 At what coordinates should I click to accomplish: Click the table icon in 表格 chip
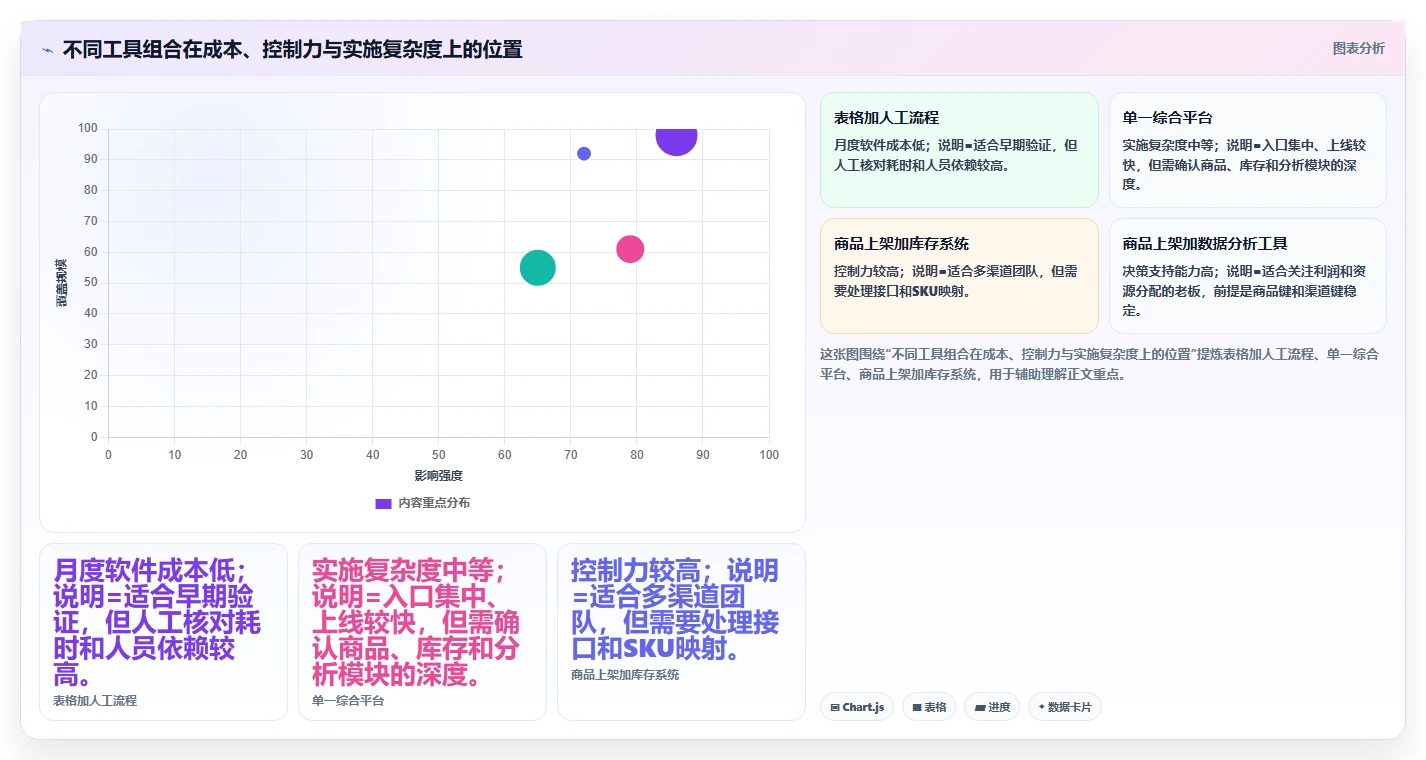(916, 707)
